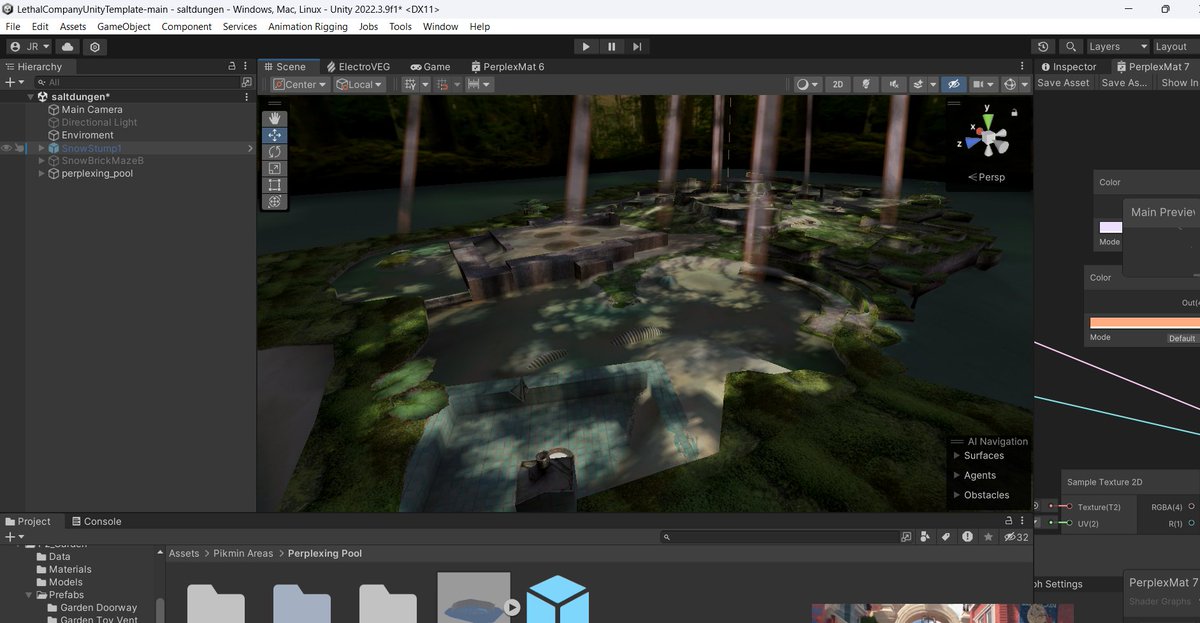This screenshot has width=1200, height=623.
Task: Select the Scale tool in Scene
Action: point(275,168)
